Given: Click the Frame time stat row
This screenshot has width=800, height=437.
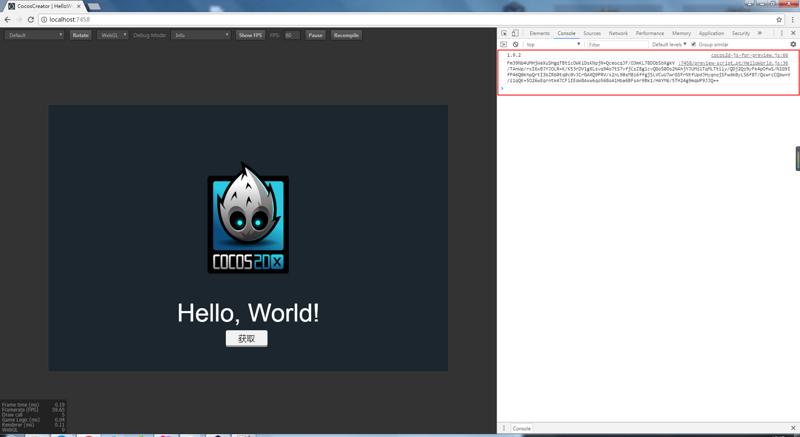Looking at the screenshot, I should [33, 404].
